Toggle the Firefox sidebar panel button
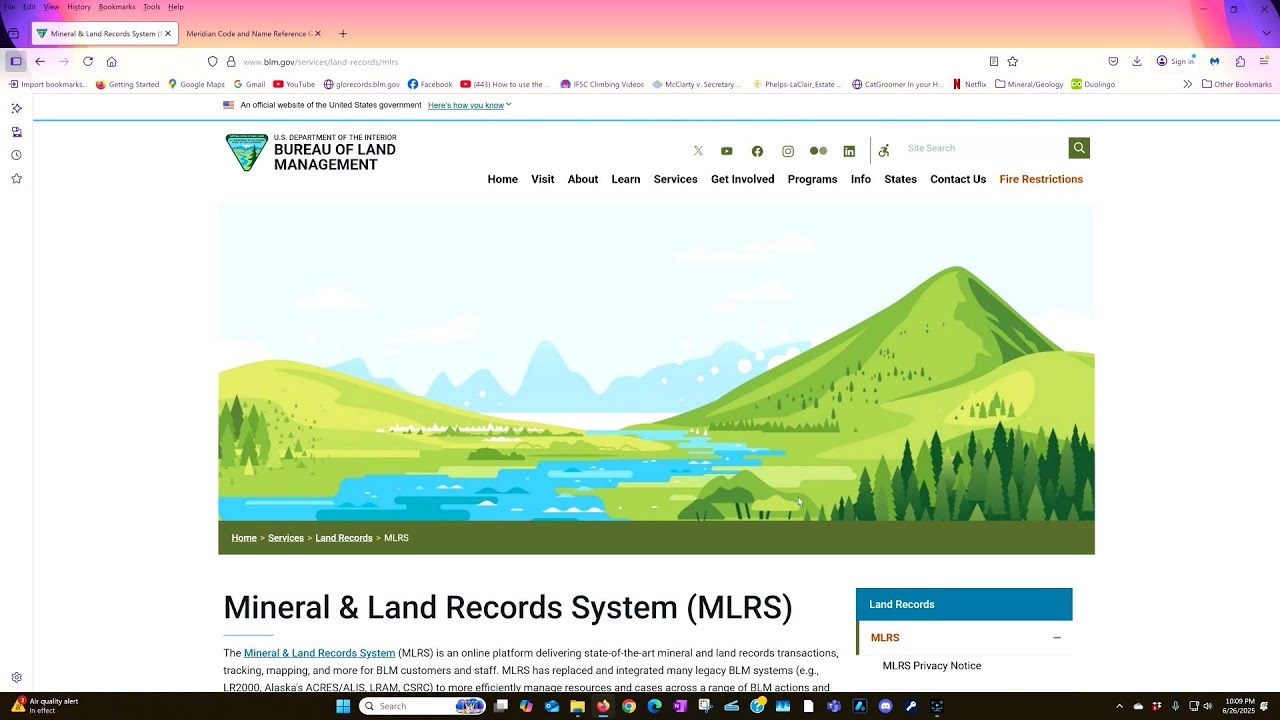The image size is (1280, 720). tap(16, 61)
